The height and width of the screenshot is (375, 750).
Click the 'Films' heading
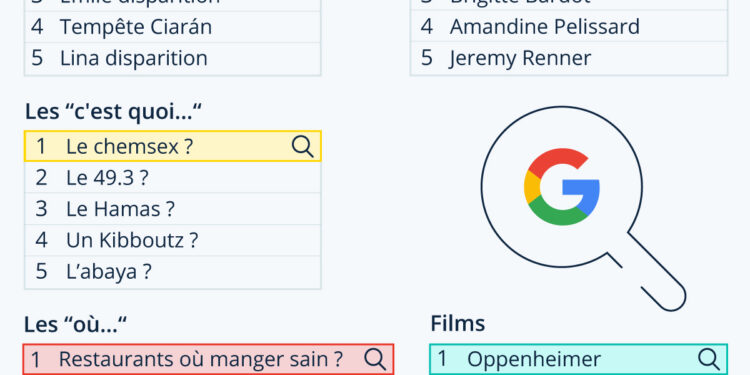(x=458, y=323)
